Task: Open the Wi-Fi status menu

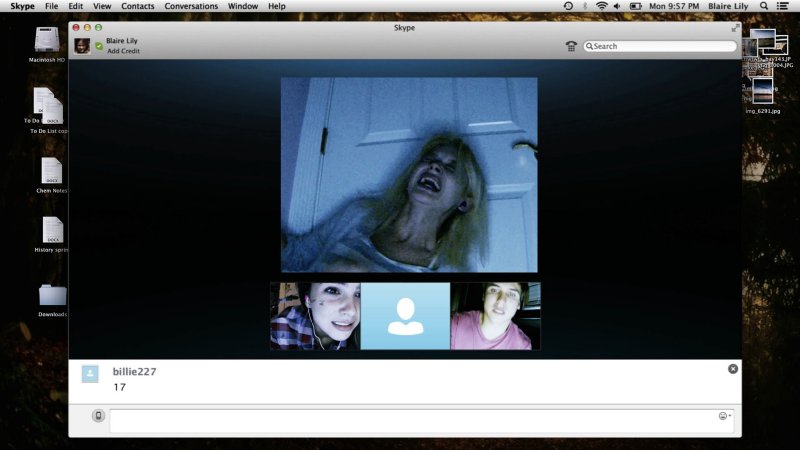Action: (601, 6)
